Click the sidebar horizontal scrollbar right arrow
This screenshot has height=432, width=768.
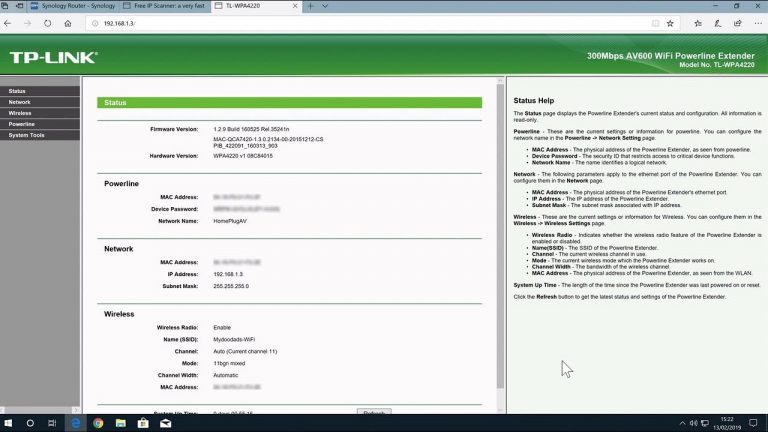click(76, 410)
